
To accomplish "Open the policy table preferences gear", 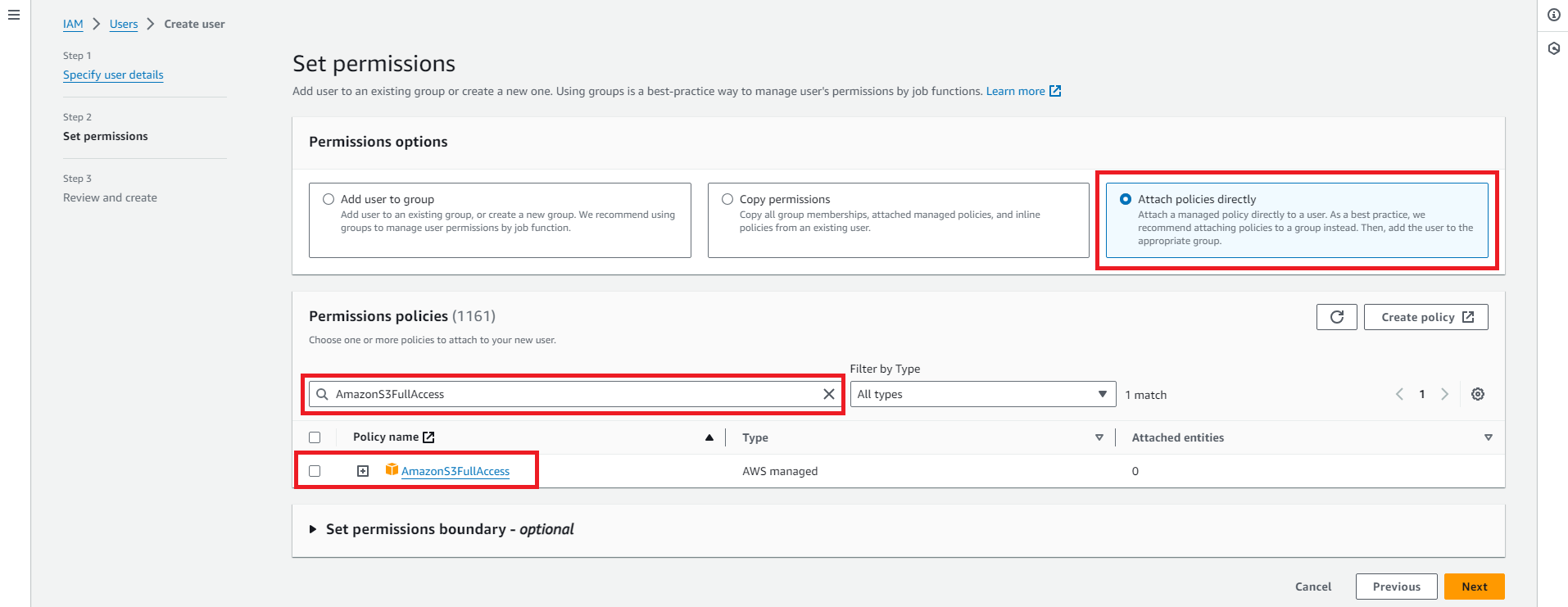I will click(1477, 394).
